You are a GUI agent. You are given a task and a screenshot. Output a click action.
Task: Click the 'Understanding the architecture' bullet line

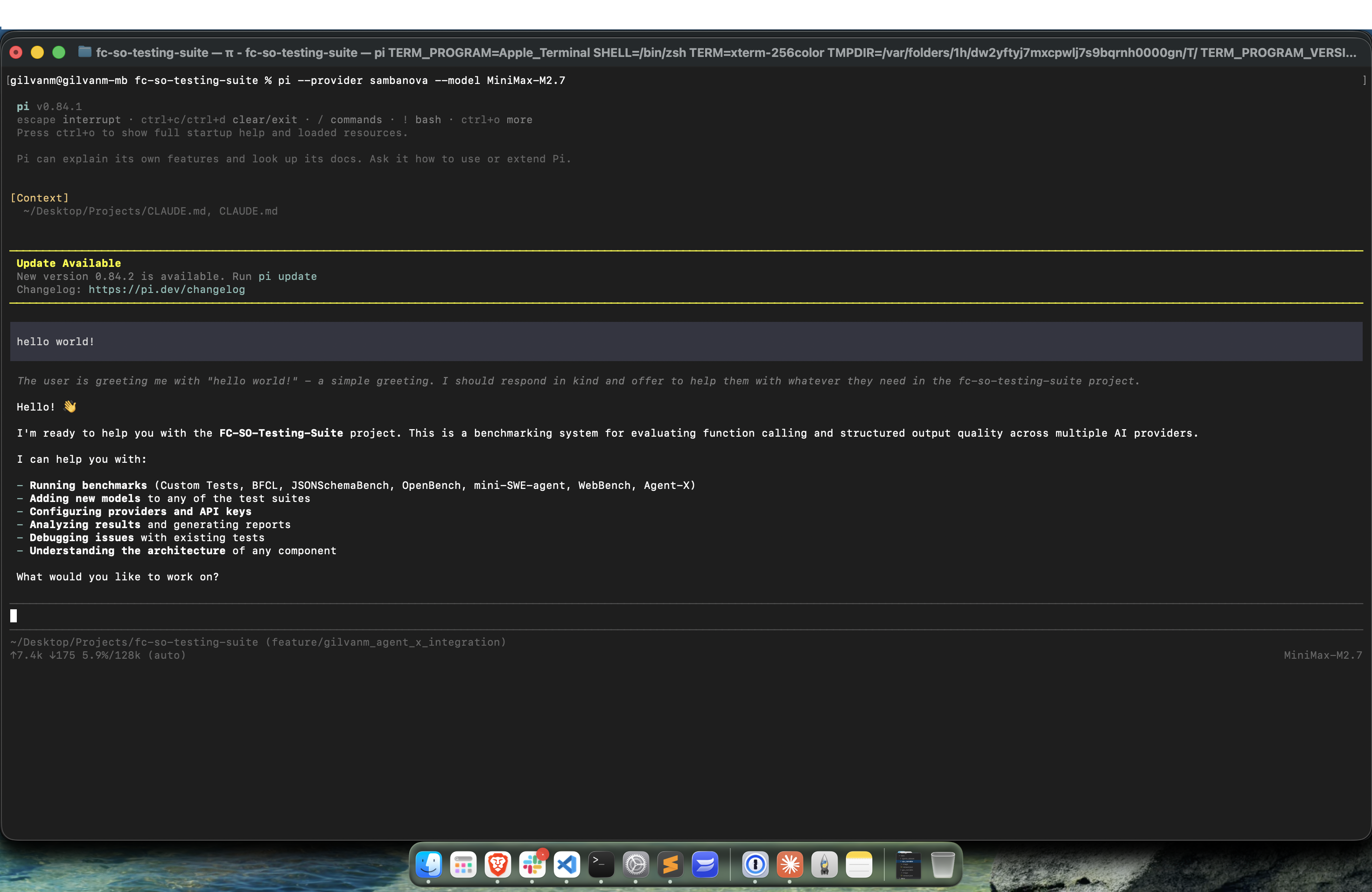[x=176, y=551]
